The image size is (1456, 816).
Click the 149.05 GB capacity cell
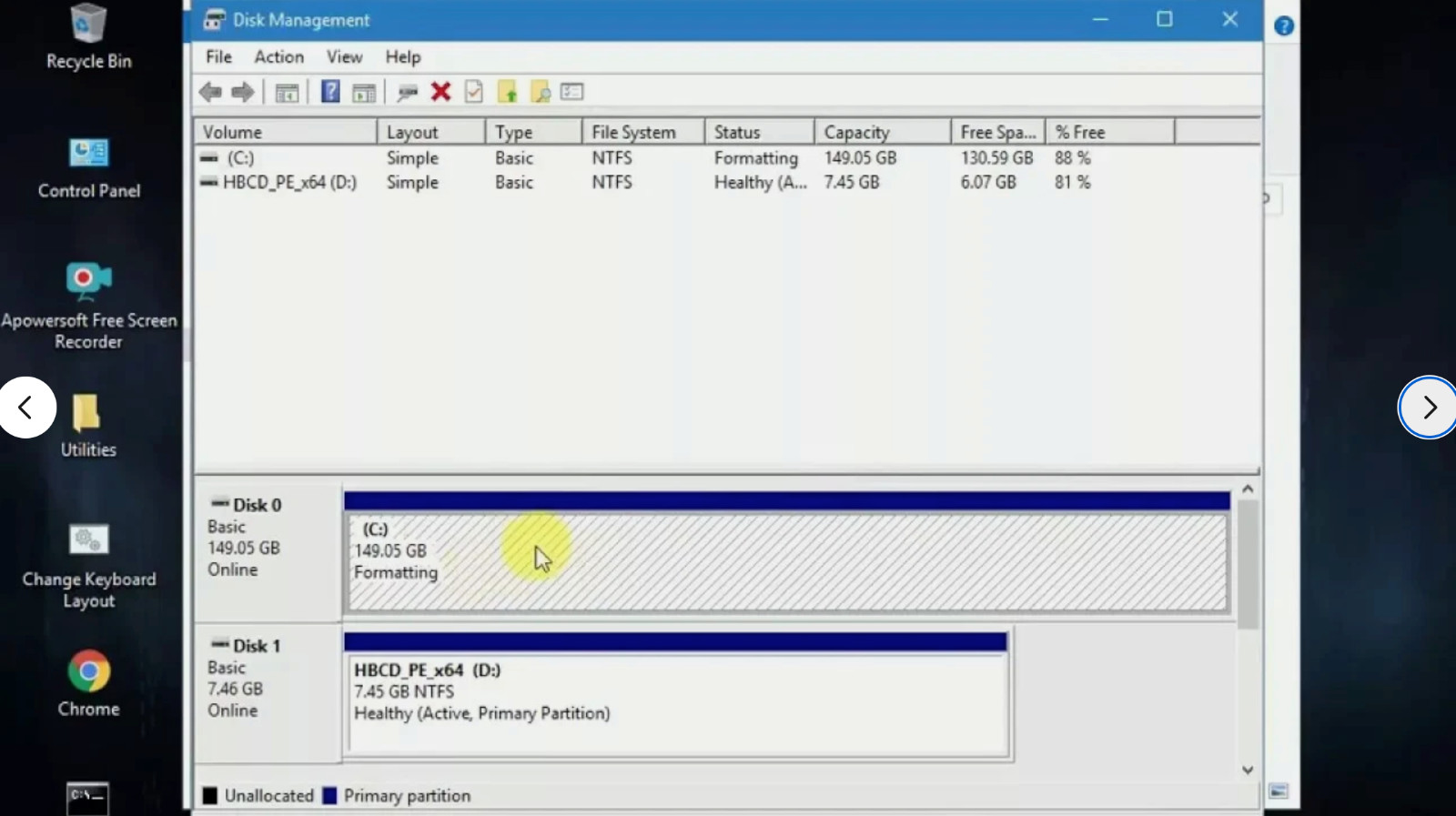click(x=860, y=157)
